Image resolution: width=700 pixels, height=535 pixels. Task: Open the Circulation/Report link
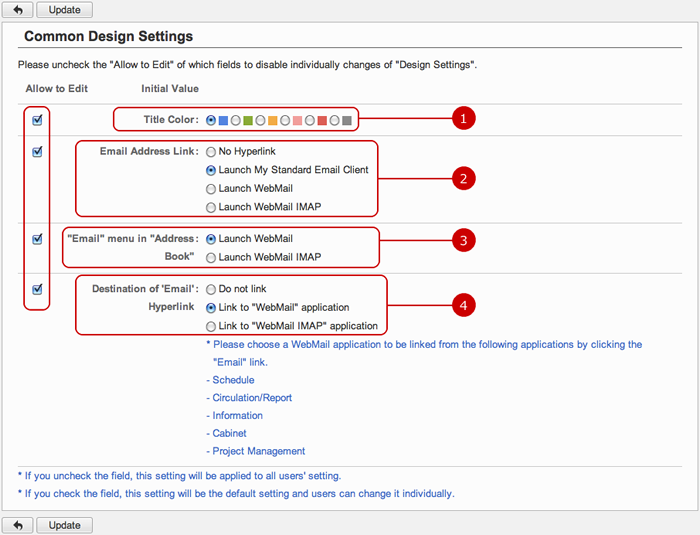251,398
